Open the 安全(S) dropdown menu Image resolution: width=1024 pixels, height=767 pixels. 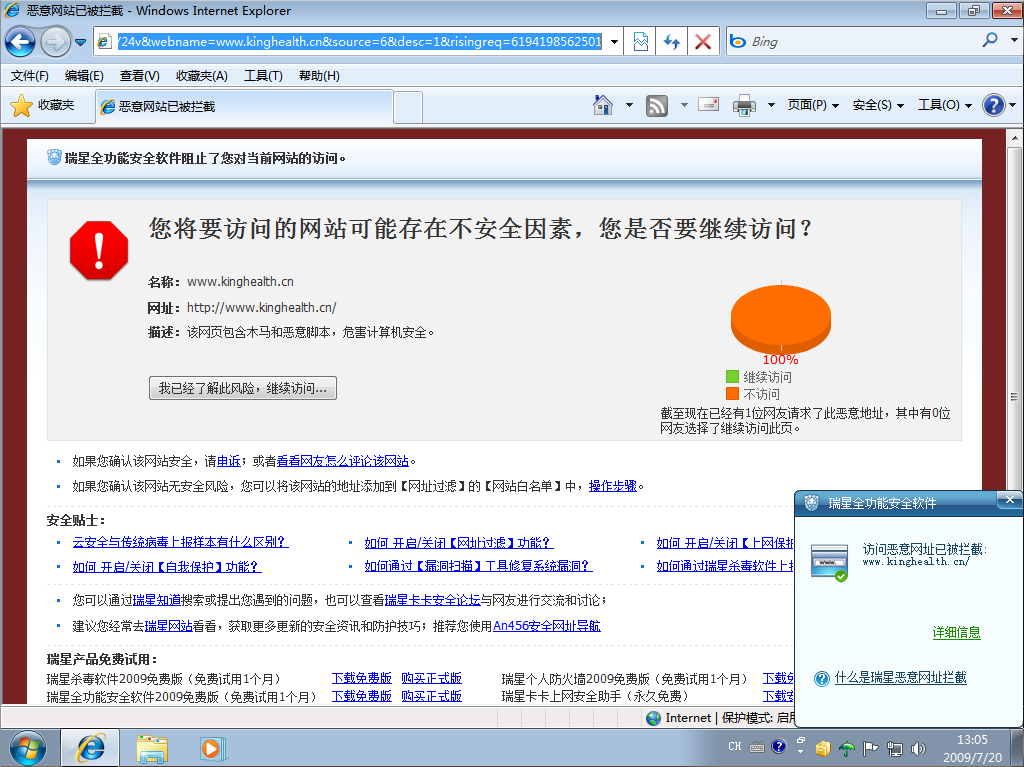878,105
